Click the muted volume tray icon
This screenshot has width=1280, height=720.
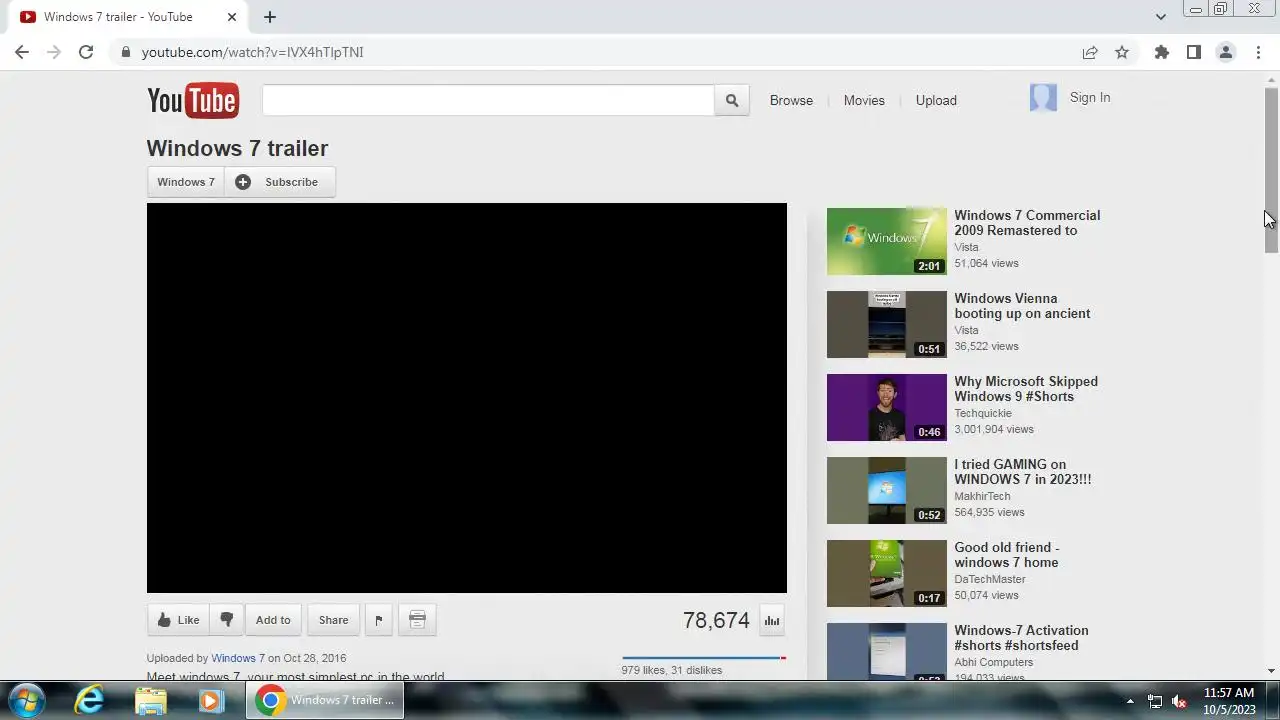(x=1179, y=701)
